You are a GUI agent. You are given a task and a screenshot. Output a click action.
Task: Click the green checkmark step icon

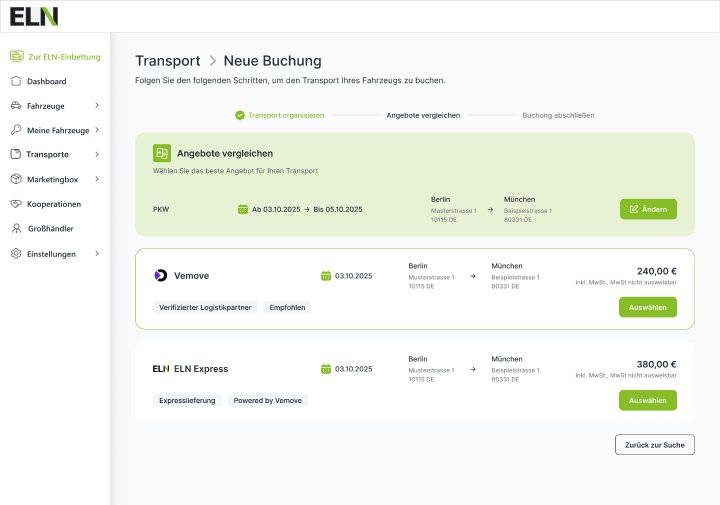[240, 115]
